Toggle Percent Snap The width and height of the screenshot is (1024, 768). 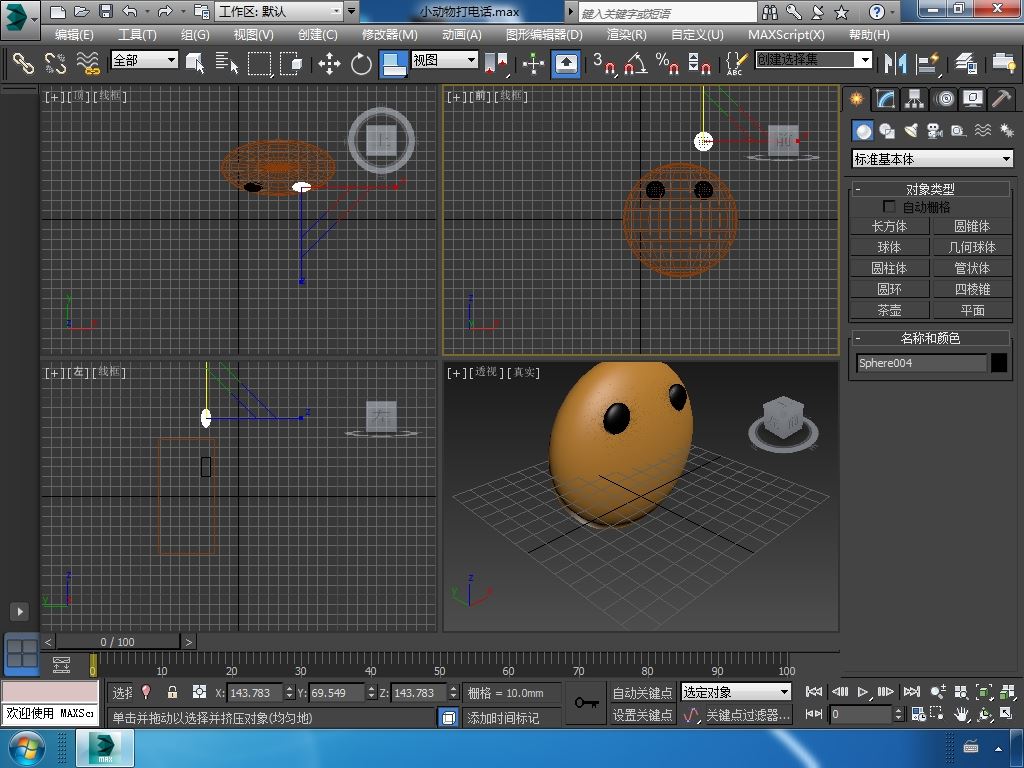point(667,63)
